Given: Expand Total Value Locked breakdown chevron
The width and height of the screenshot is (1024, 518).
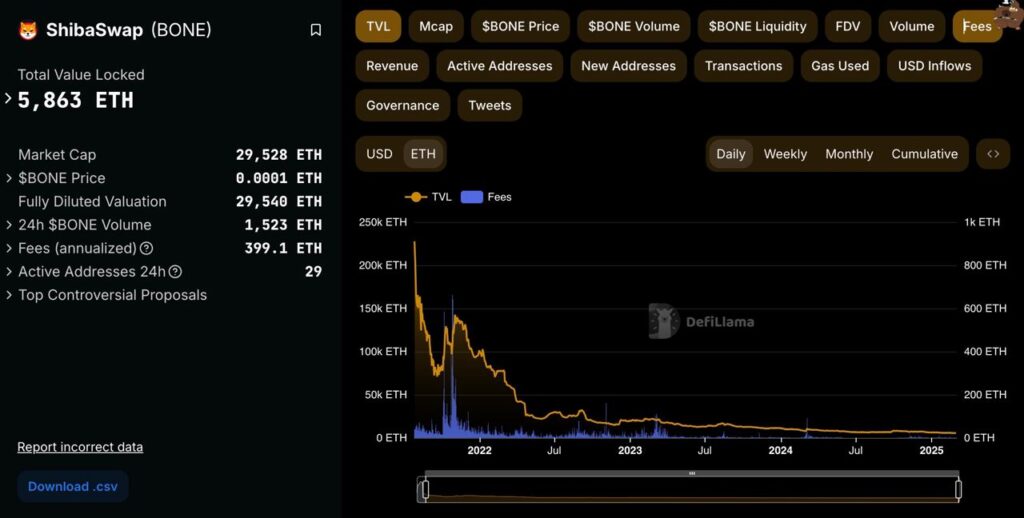Looking at the screenshot, I should (8, 99).
